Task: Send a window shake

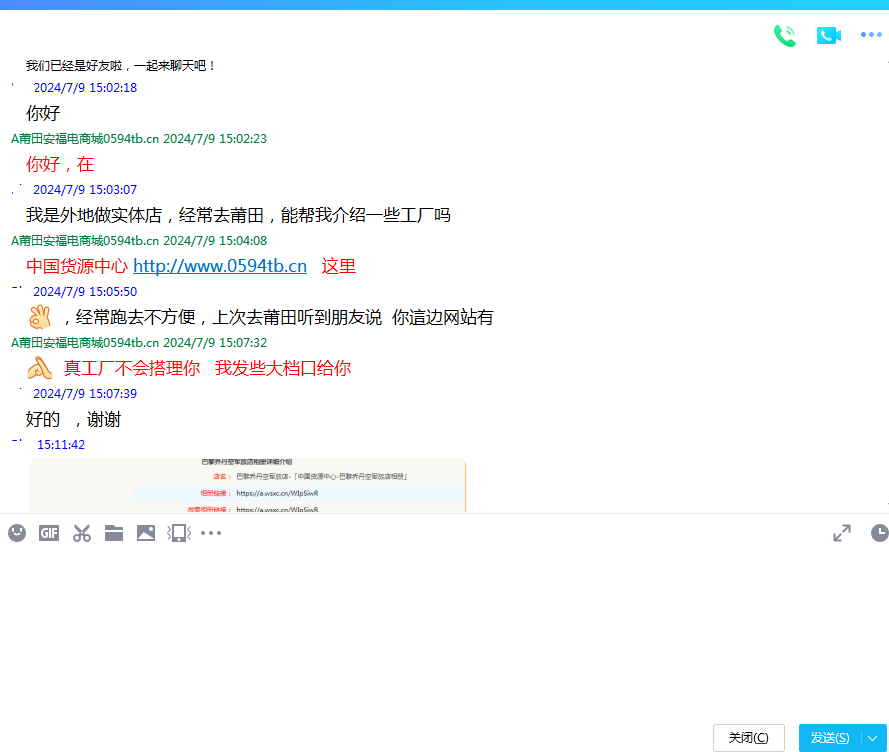Action: (179, 533)
